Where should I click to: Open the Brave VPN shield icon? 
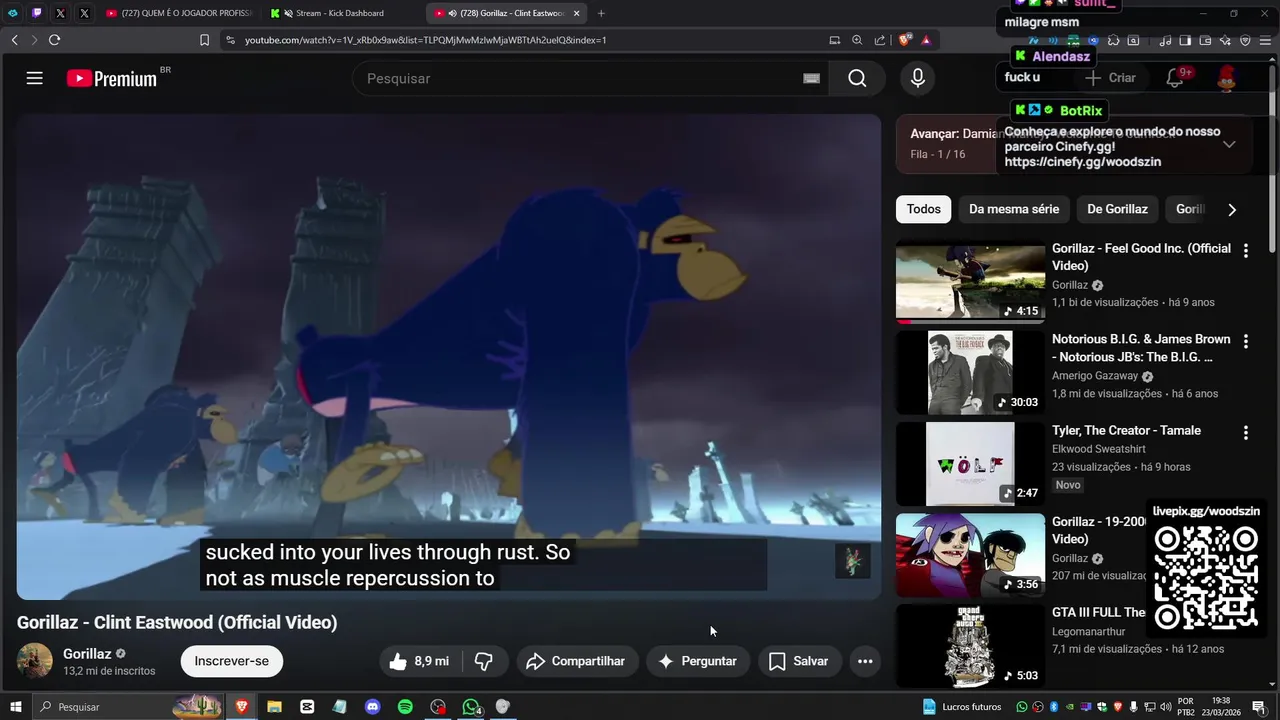[1245, 40]
